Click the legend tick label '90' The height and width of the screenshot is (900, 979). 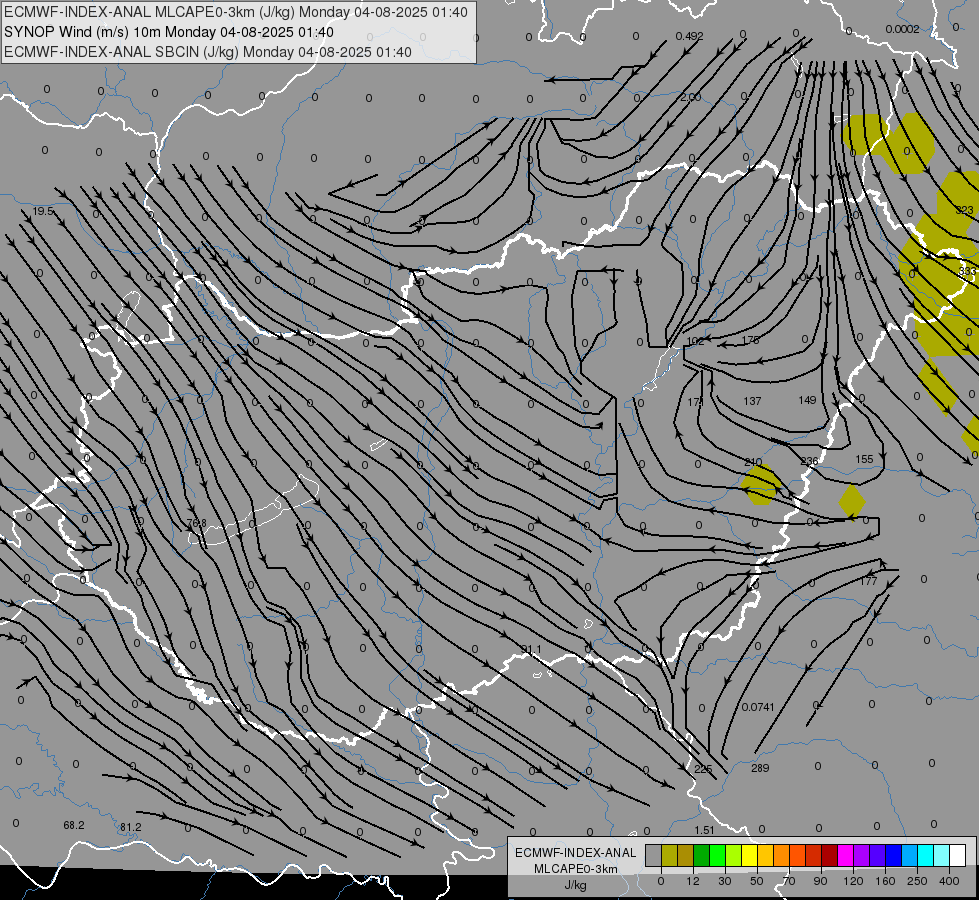pyautogui.click(x=820, y=881)
